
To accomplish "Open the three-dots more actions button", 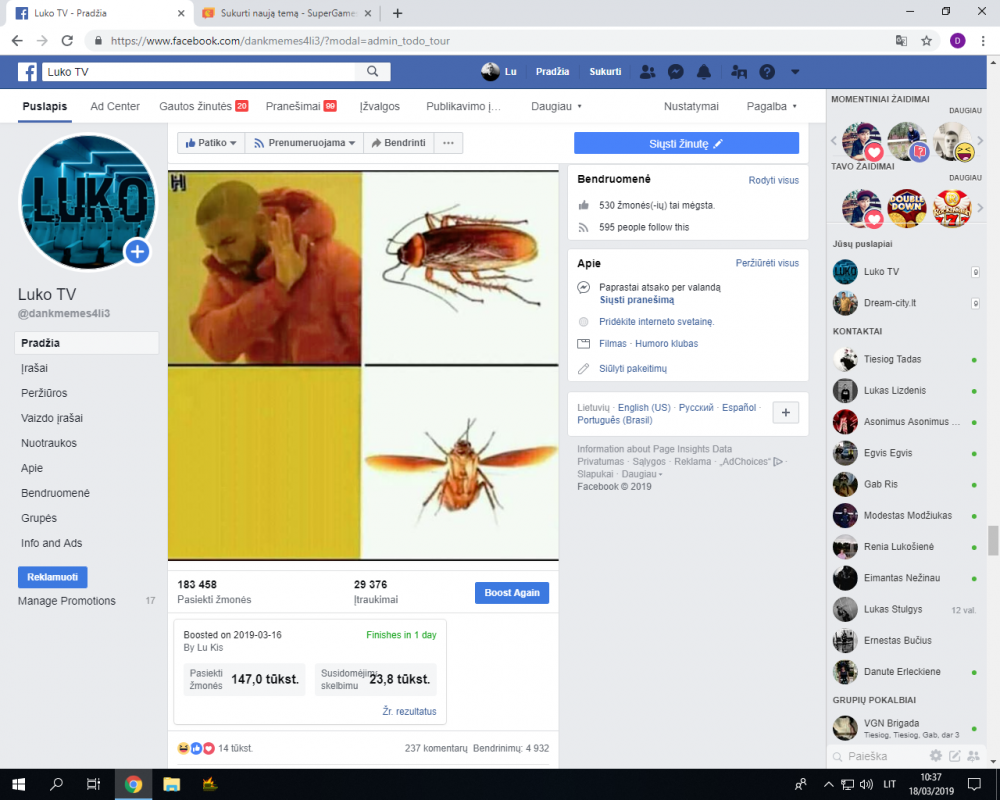I will click(447, 143).
